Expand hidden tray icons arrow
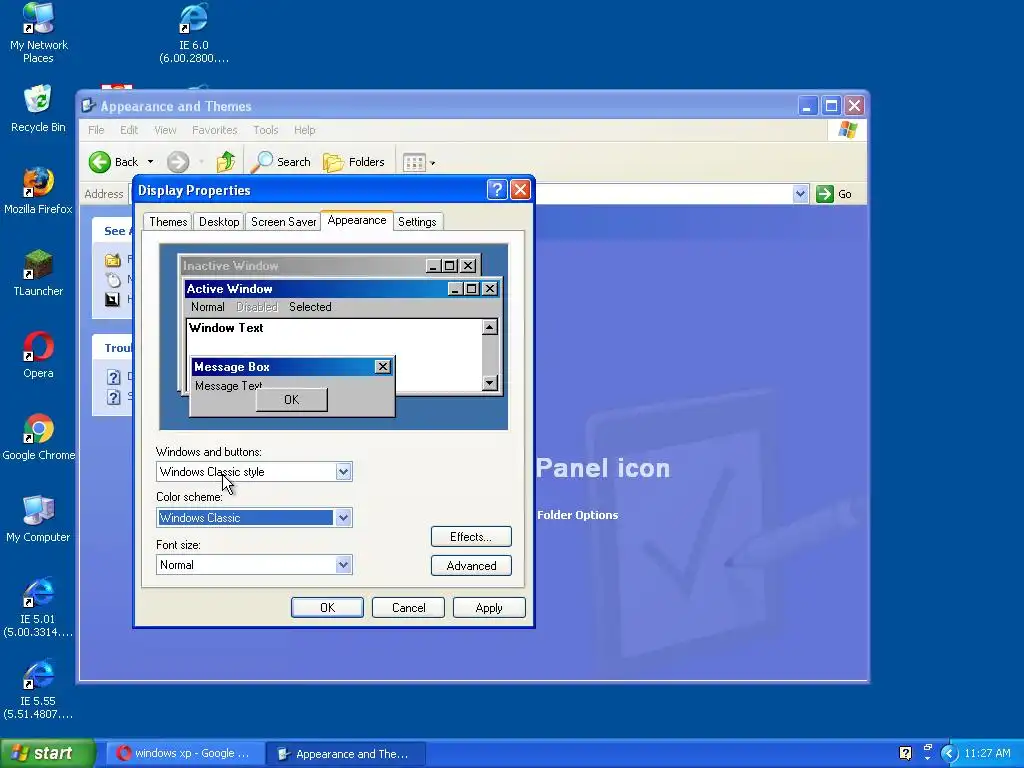The image size is (1024, 768). (949, 754)
